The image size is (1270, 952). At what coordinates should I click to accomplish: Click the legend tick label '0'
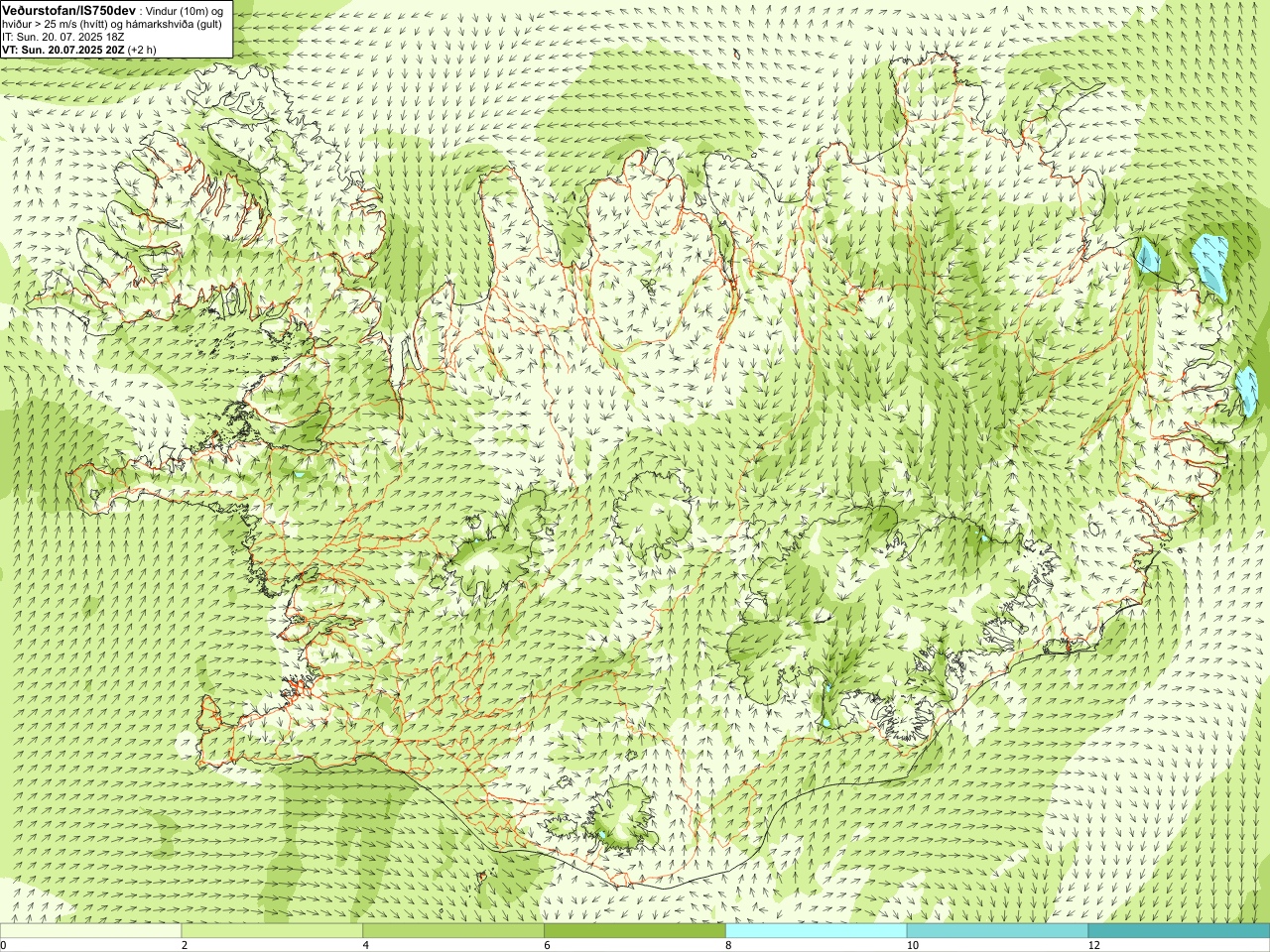click(x=4, y=945)
